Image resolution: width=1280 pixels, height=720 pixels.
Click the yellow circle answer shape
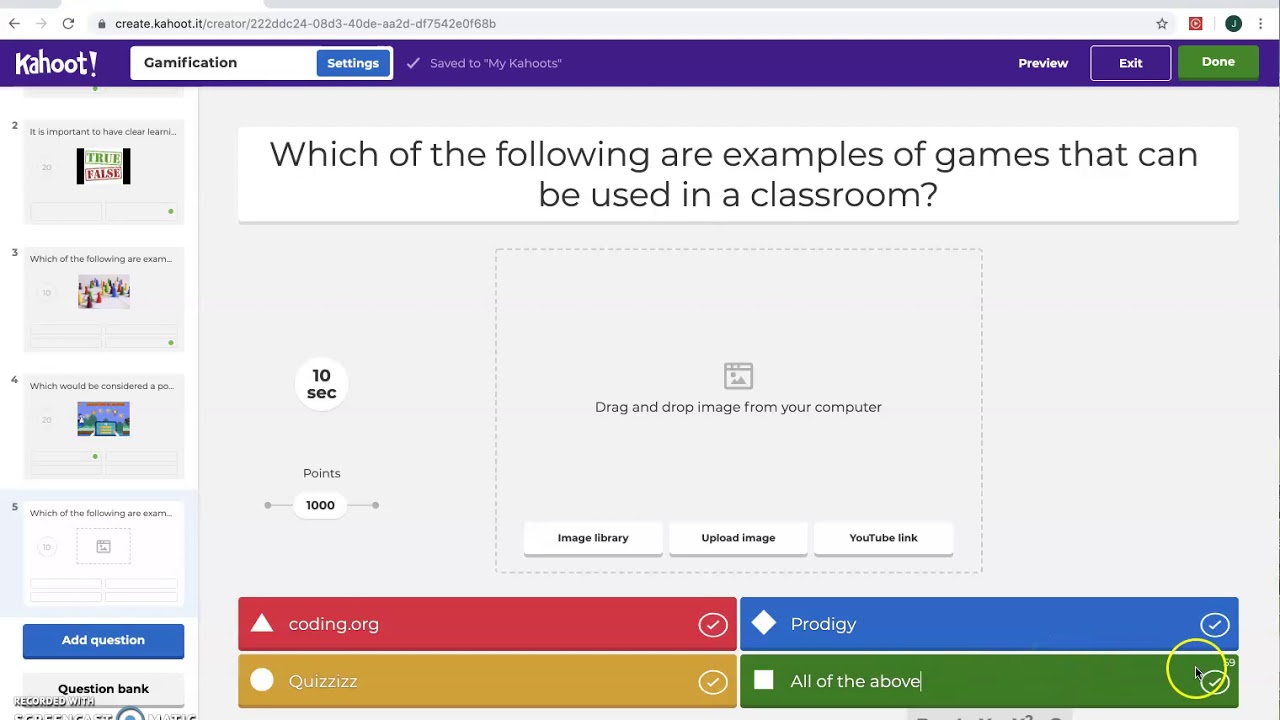(x=262, y=680)
